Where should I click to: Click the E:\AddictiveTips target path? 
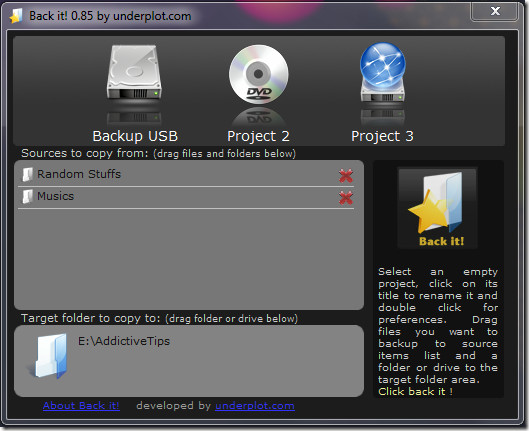124,341
